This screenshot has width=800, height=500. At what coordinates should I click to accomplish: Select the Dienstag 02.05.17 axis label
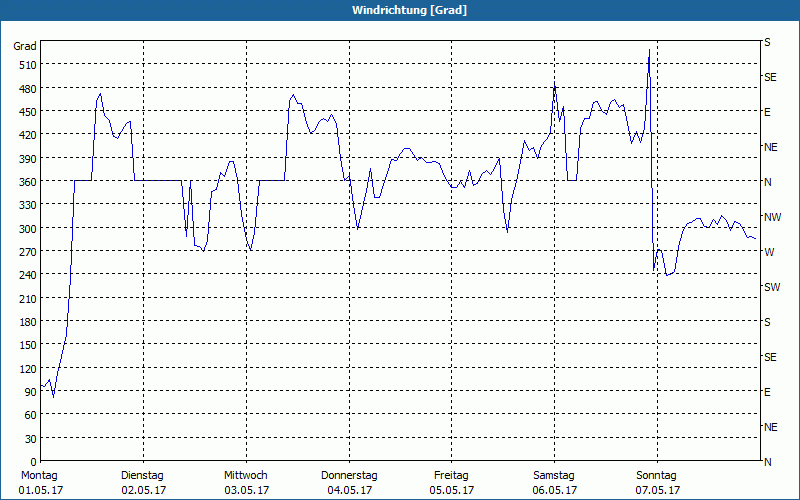143,483
